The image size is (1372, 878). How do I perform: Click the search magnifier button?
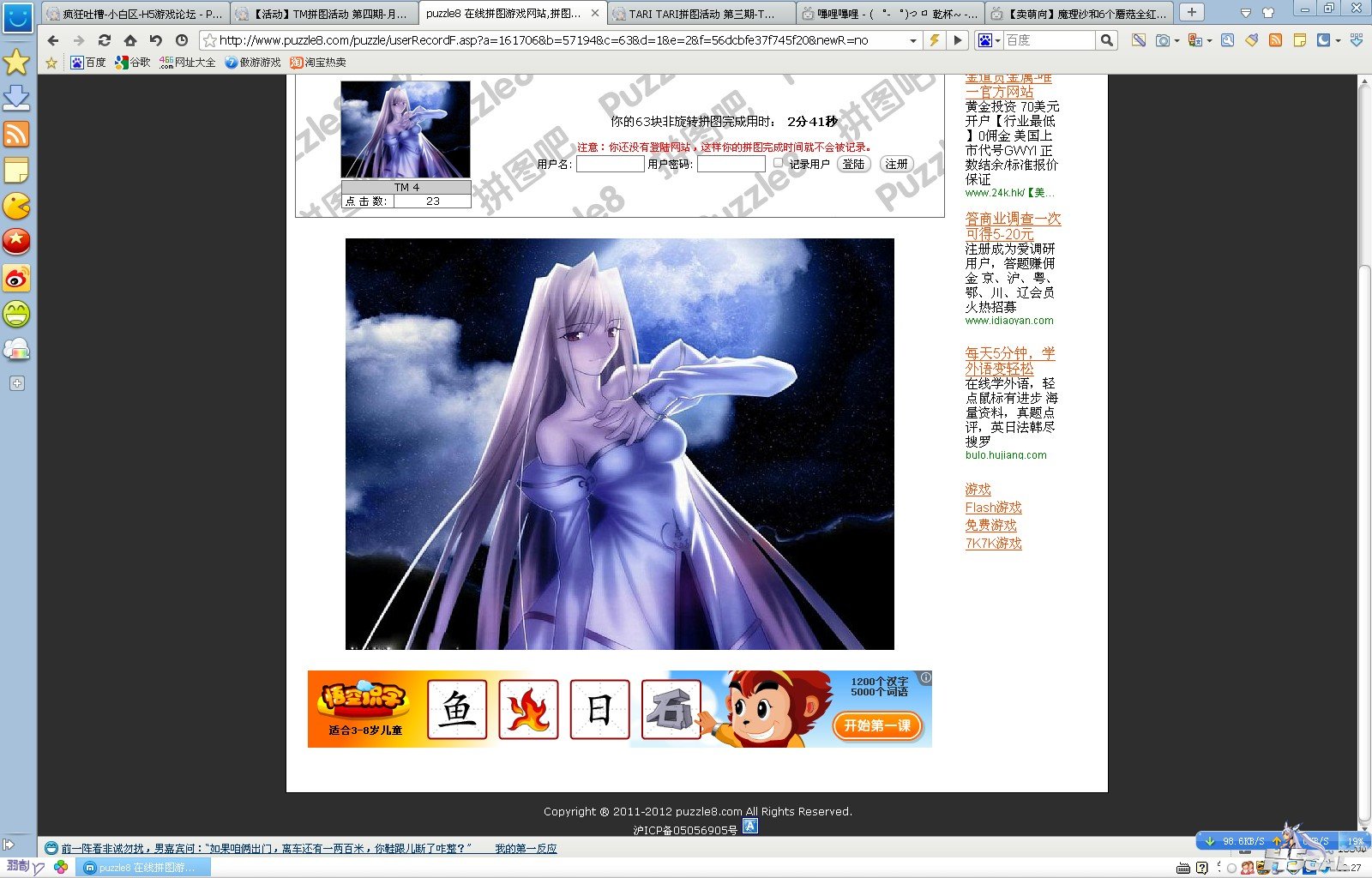click(1107, 40)
